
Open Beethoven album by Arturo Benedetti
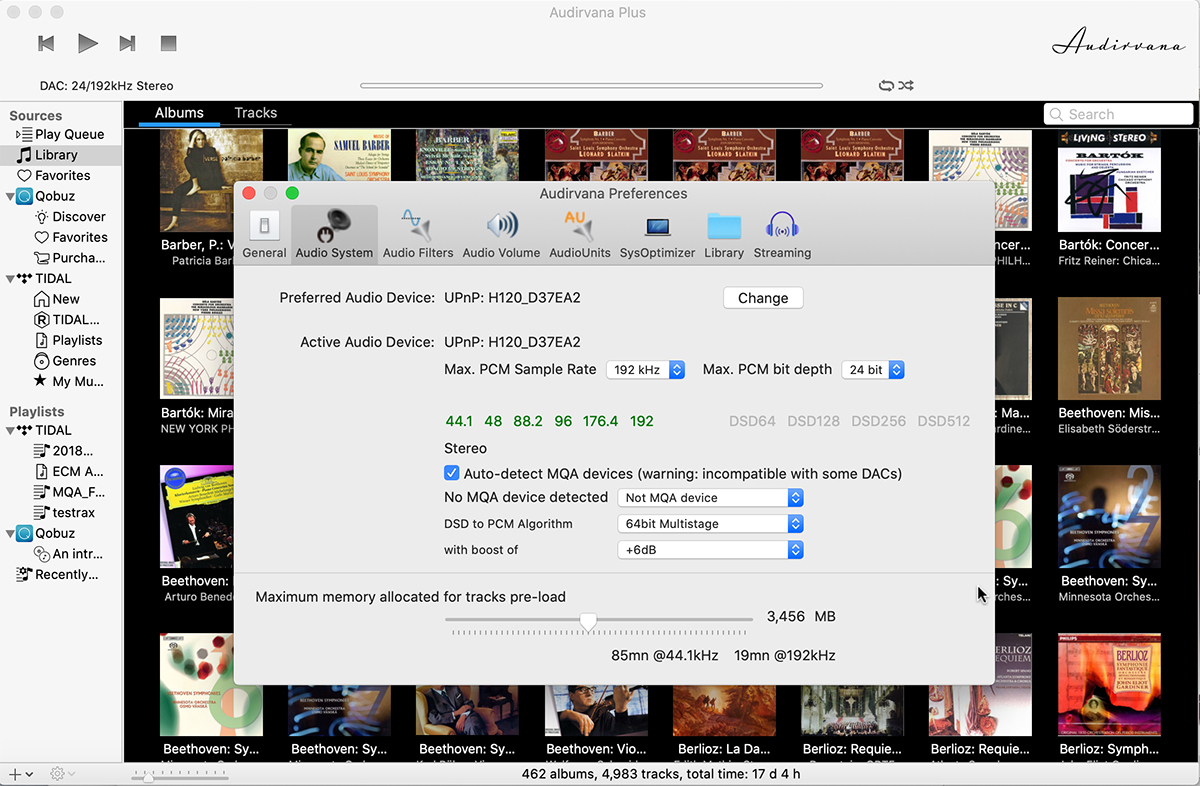pos(197,517)
